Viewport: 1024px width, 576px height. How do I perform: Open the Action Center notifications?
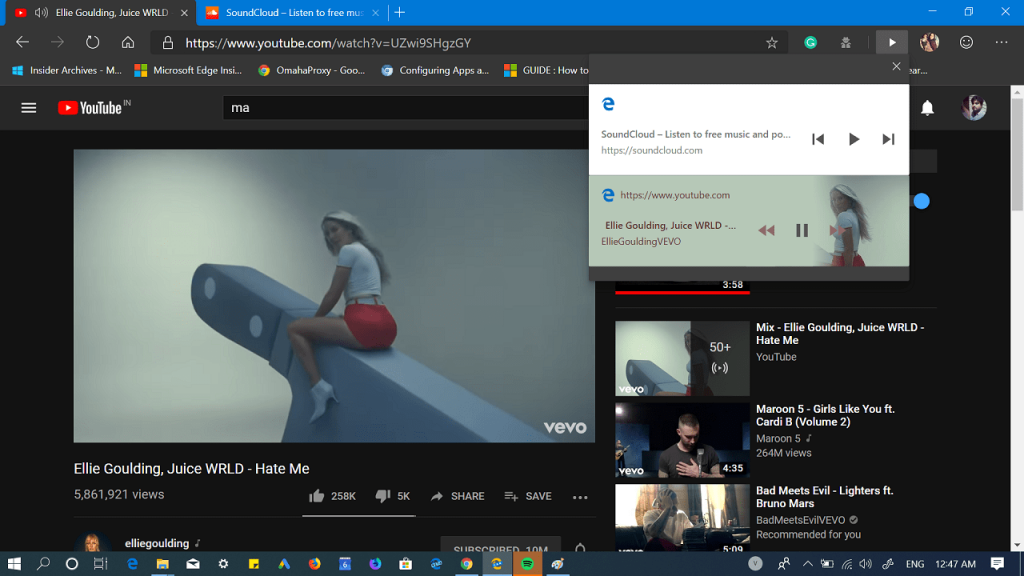[x=997, y=564]
